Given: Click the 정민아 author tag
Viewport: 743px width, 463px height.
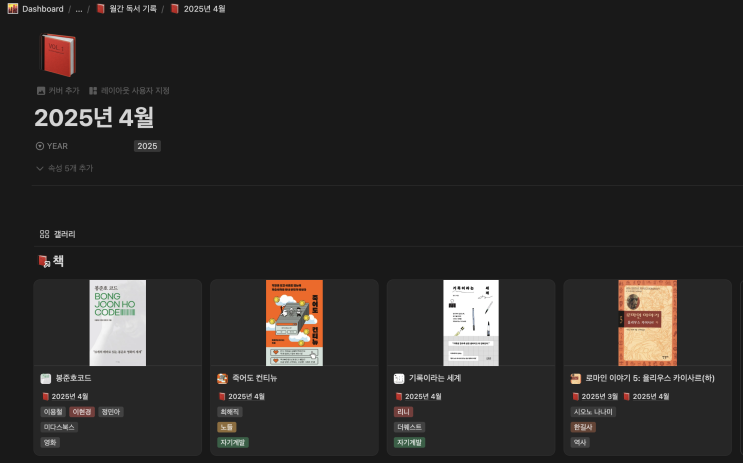Looking at the screenshot, I should pos(111,412).
